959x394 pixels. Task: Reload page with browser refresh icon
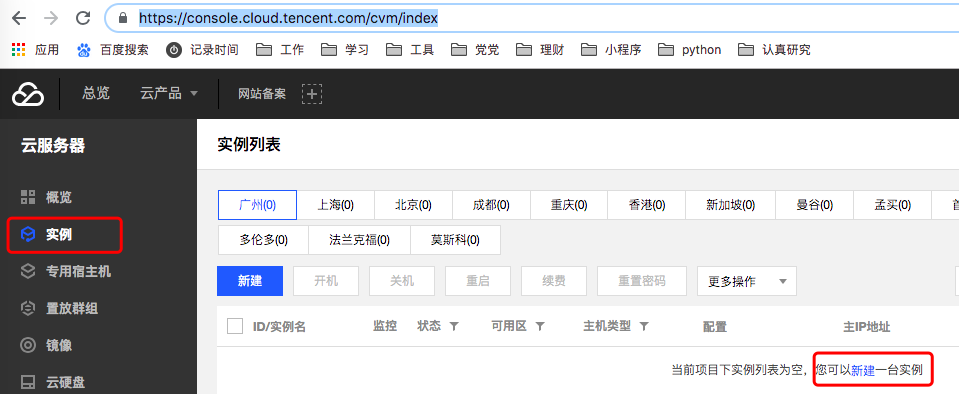83,18
